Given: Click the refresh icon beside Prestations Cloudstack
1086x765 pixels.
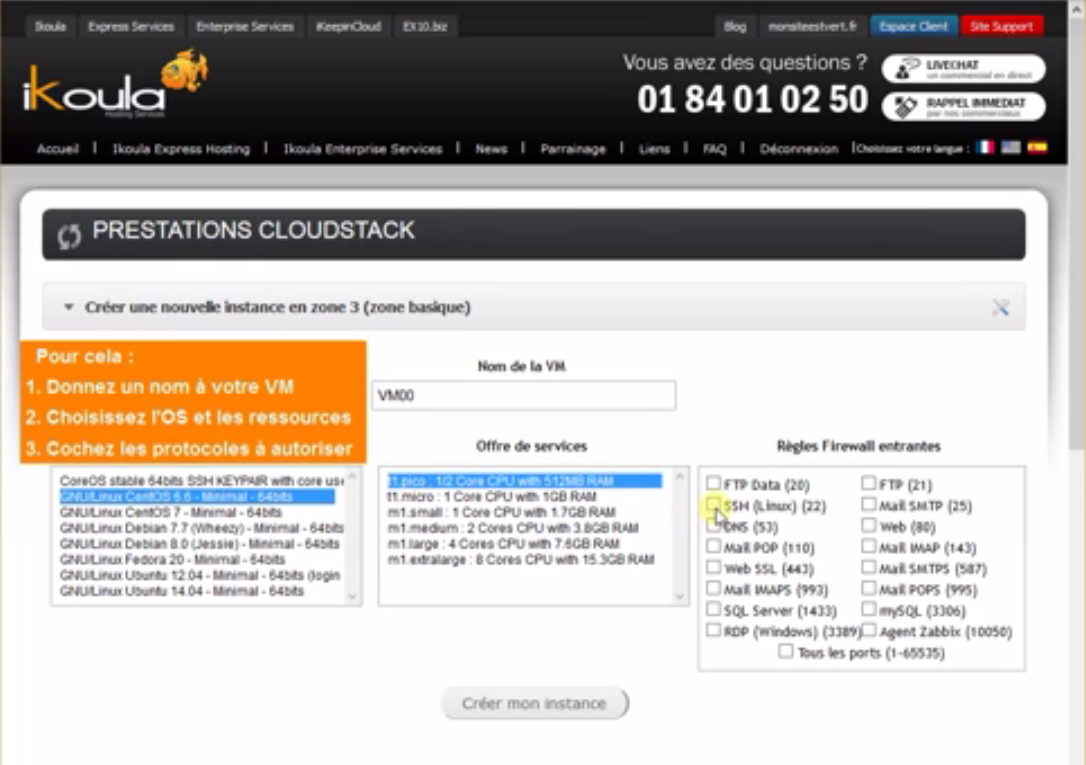Looking at the screenshot, I should 69,235.
